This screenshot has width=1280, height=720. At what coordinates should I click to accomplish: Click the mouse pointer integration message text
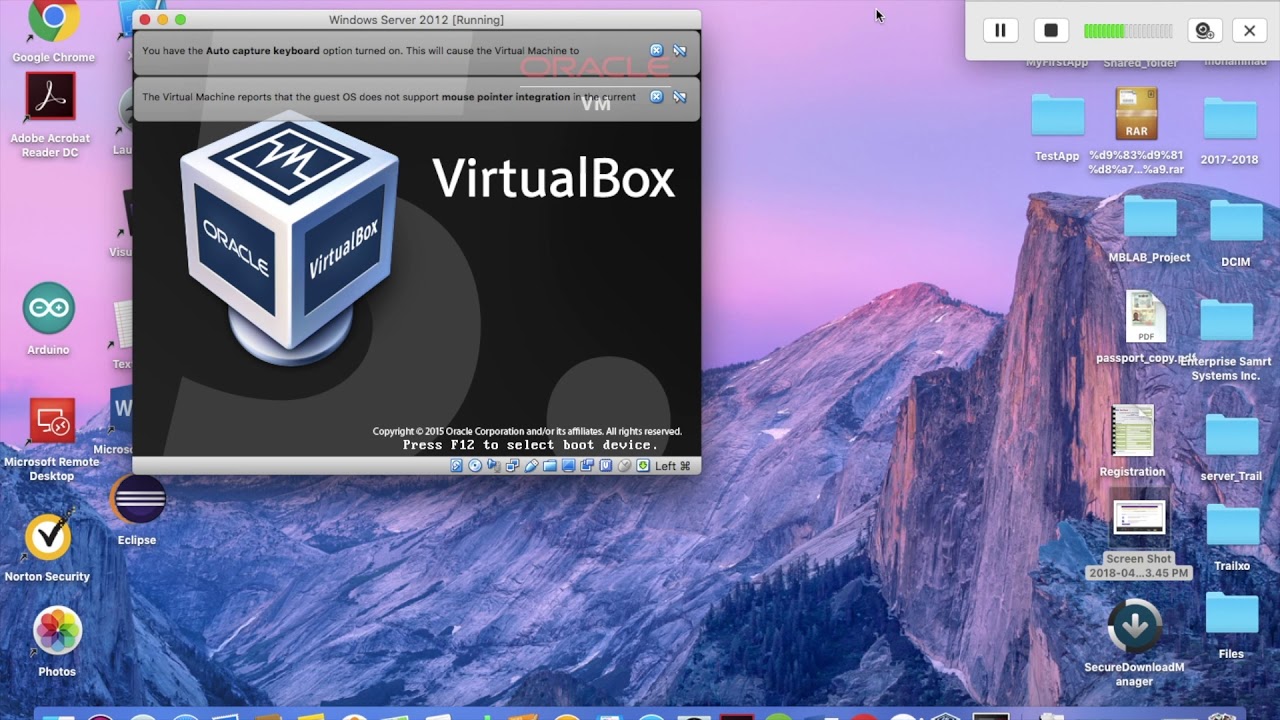coord(389,97)
